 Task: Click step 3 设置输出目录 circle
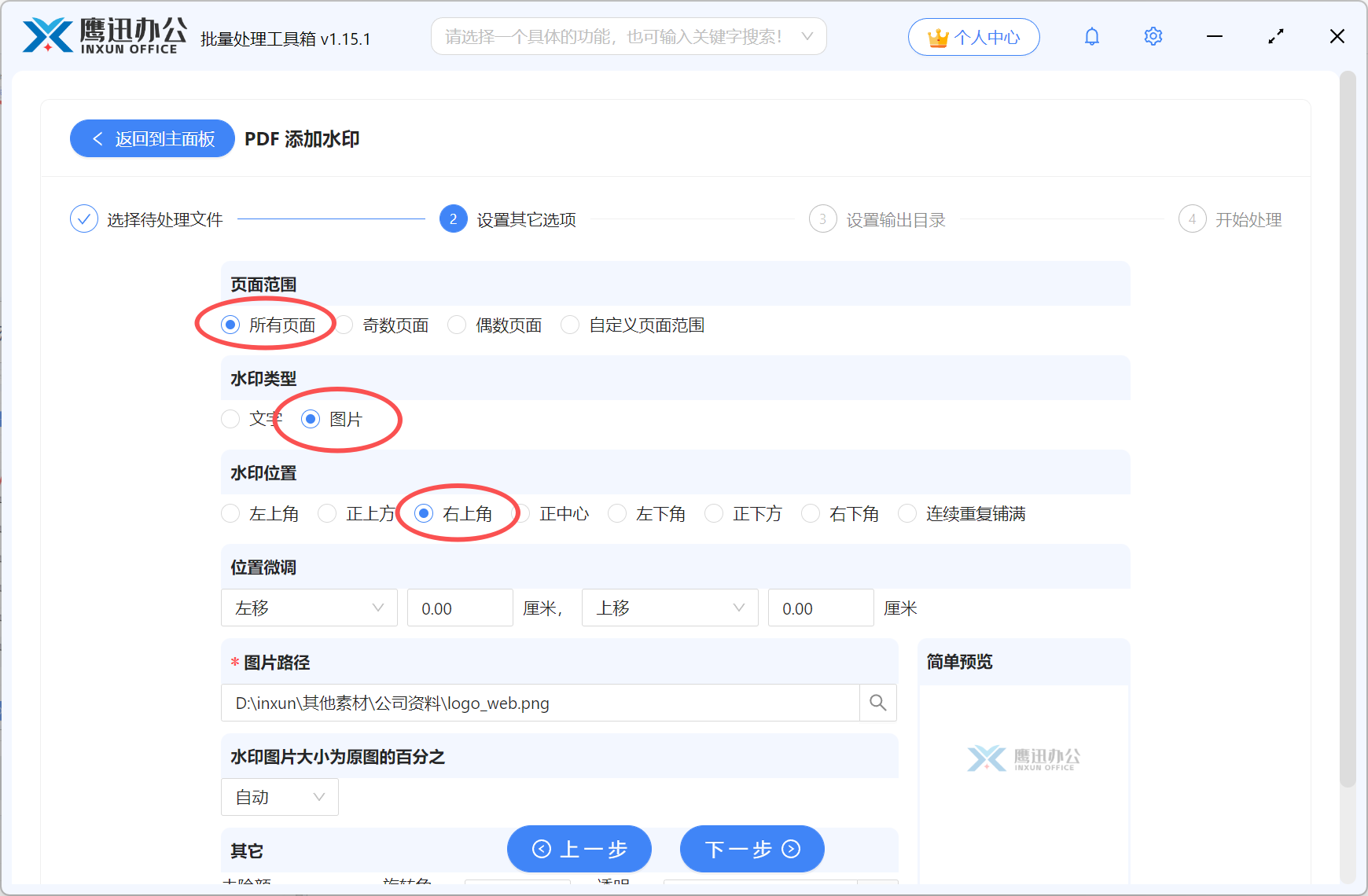point(822,219)
